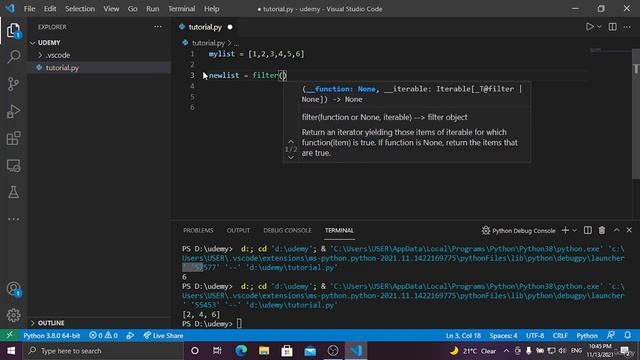Run Python file with play button
Image resolution: width=640 pixels, height=360 pixels.
589,27
